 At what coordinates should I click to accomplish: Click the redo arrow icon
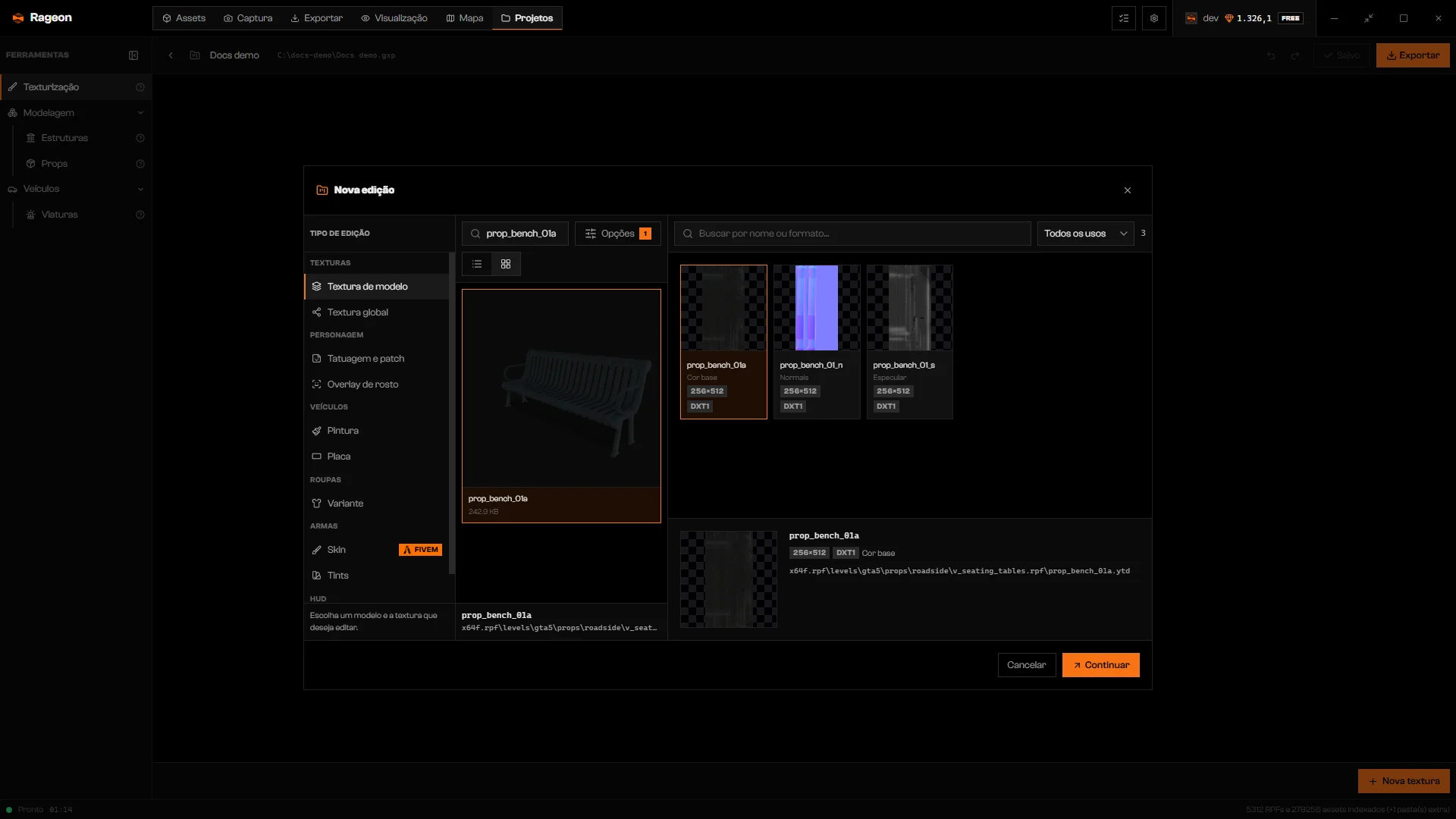tap(1295, 55)
